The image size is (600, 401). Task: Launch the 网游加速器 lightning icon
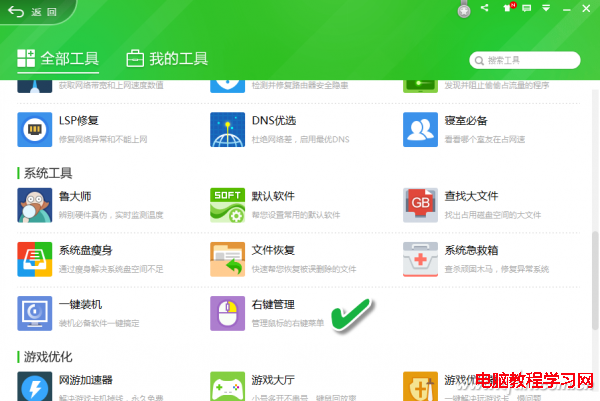pyautogui.click(x=35, y=386)
